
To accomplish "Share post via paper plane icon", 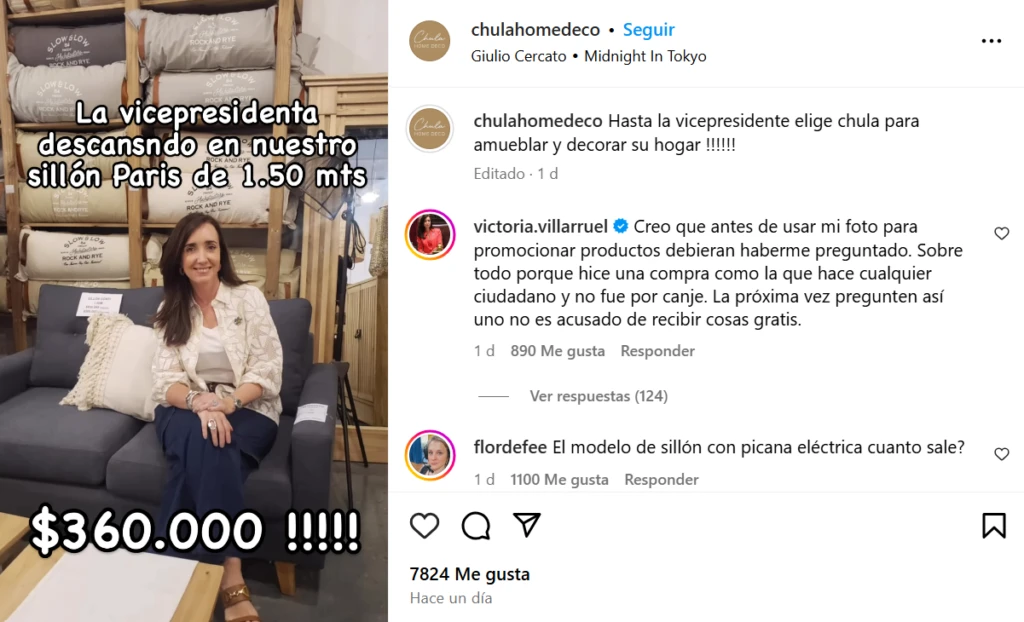I will click(526, 525).
